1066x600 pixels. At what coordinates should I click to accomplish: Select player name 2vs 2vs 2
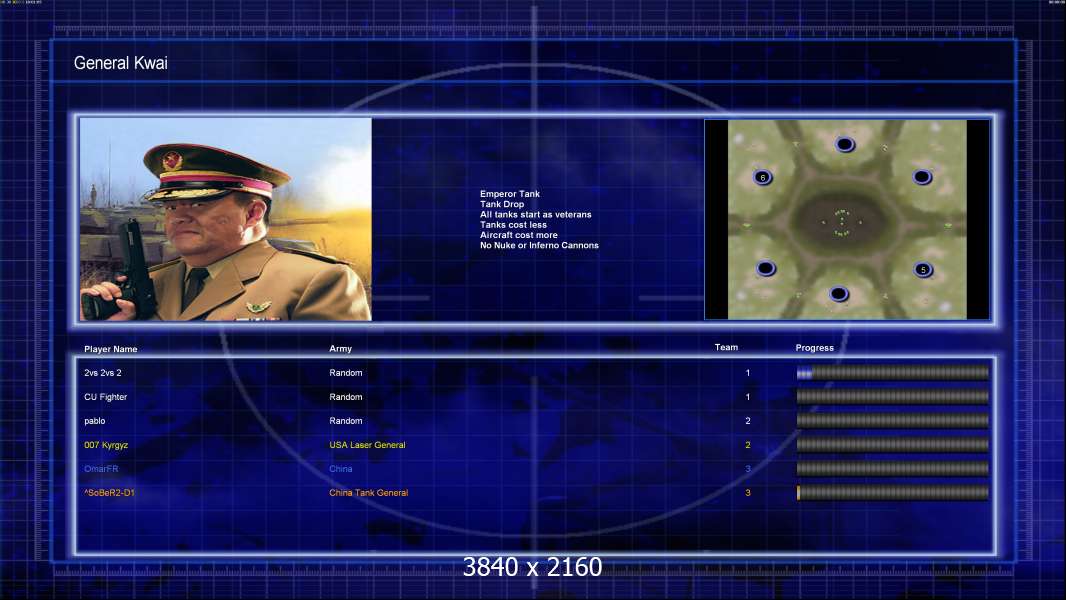103,373
